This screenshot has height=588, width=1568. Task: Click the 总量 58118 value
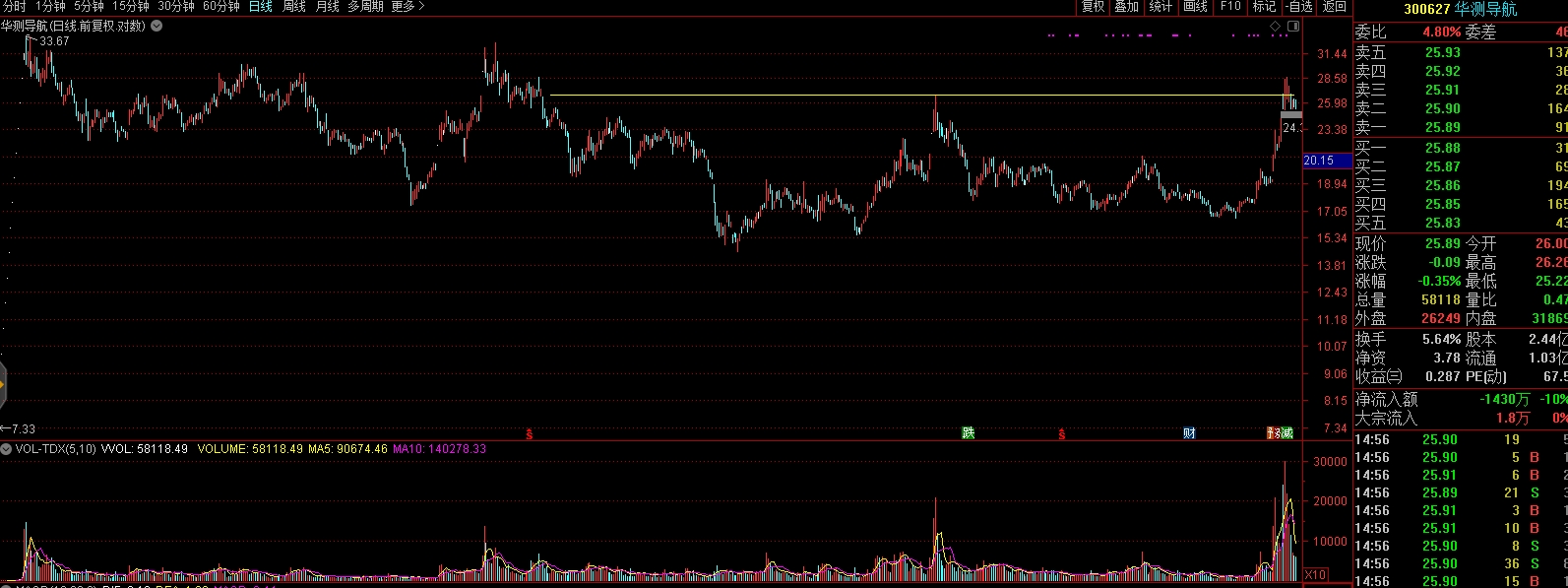[1440, 299]
